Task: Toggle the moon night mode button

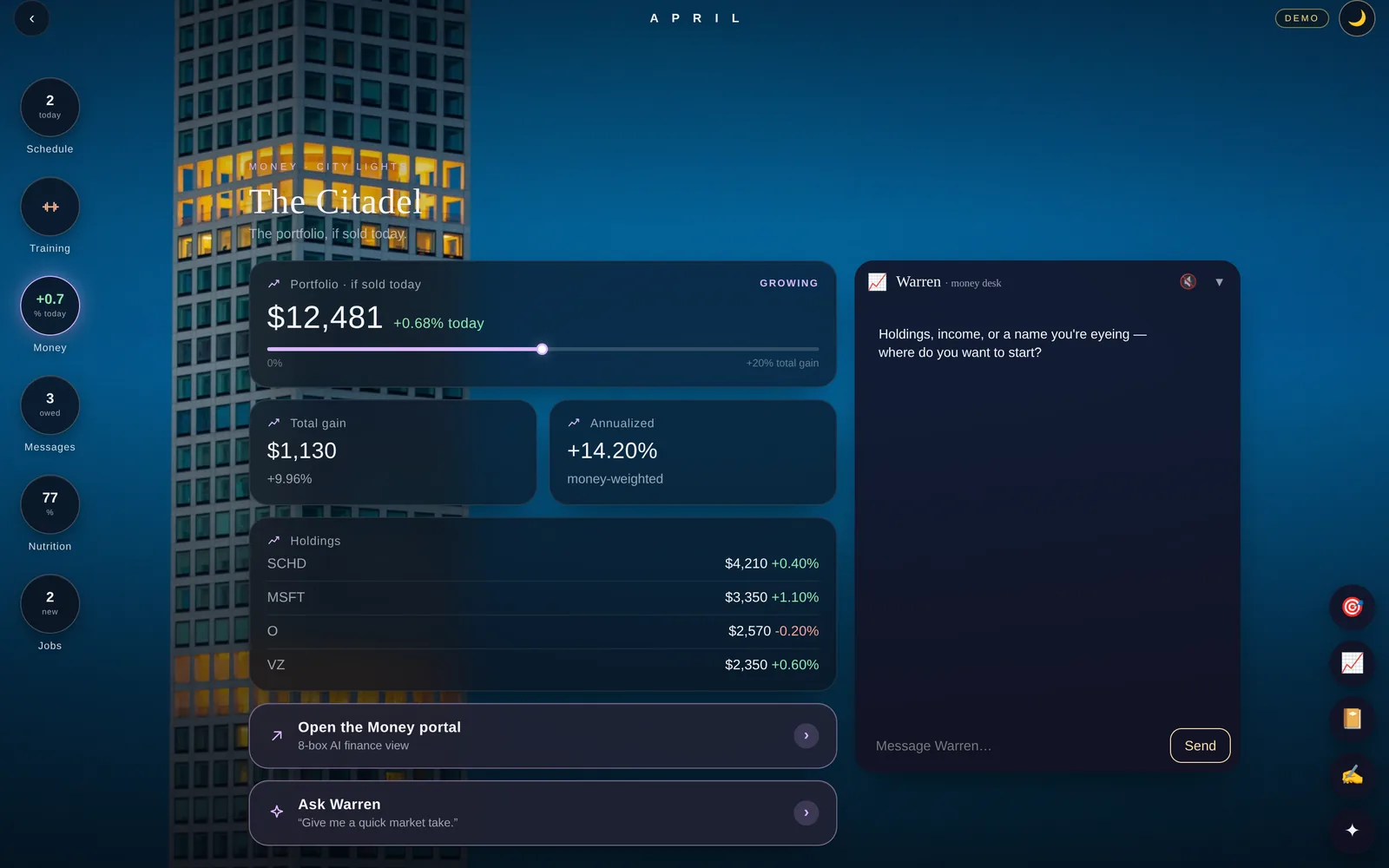Action: click(1356, 18)
